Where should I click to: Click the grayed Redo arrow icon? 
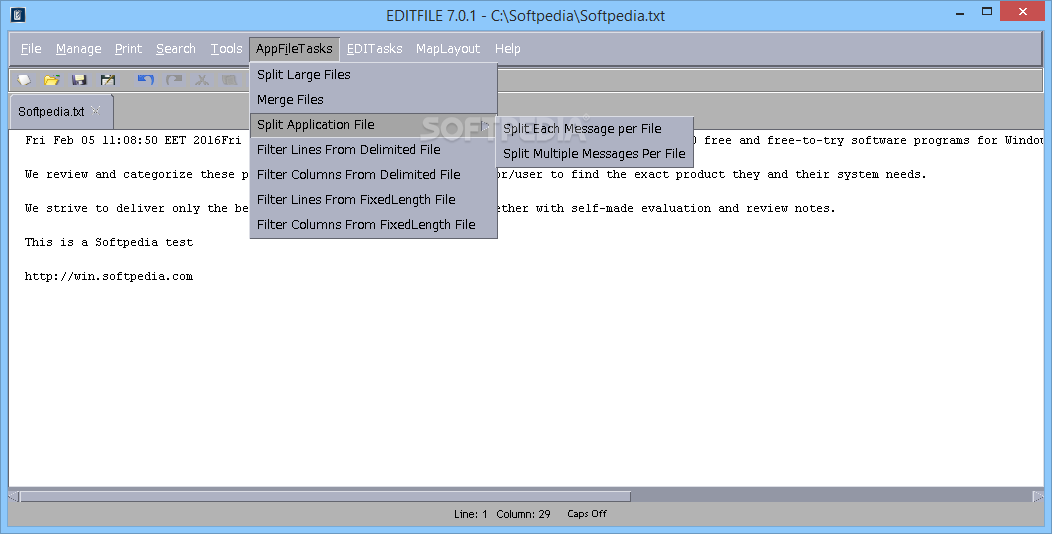174,80
